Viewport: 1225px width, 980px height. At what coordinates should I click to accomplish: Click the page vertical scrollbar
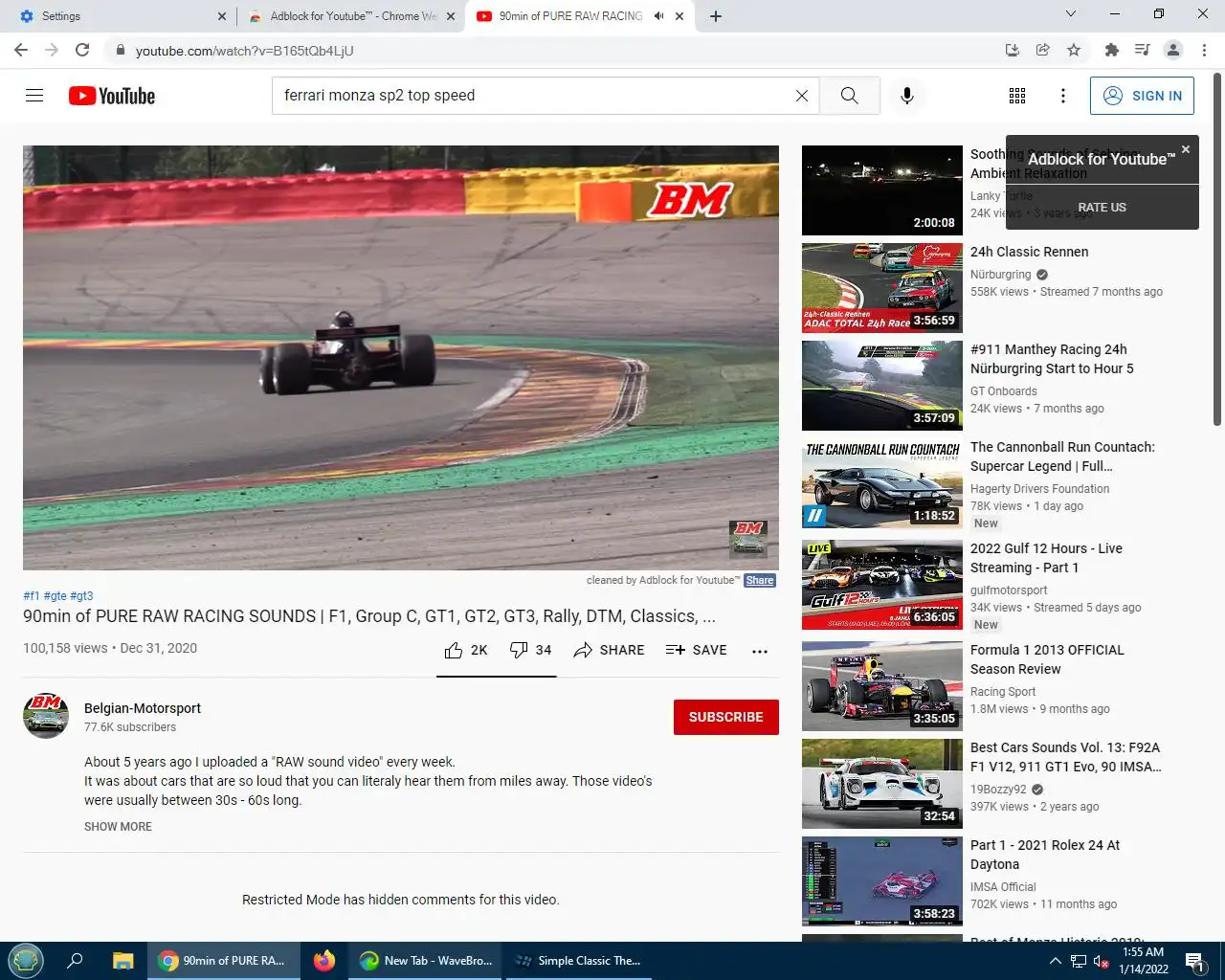point(1217,249)
